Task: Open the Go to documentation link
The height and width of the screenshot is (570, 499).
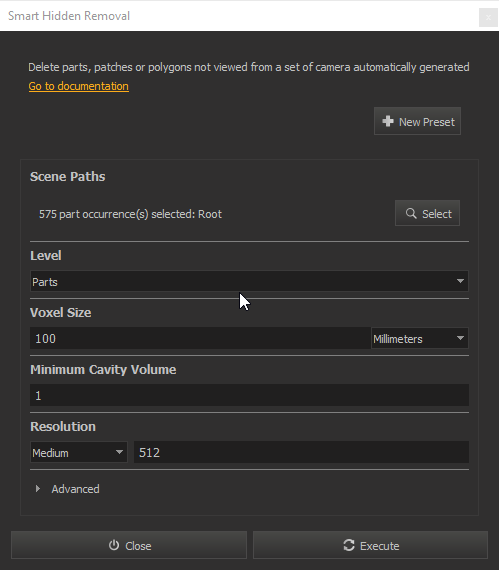Action: tap(79, 86)
